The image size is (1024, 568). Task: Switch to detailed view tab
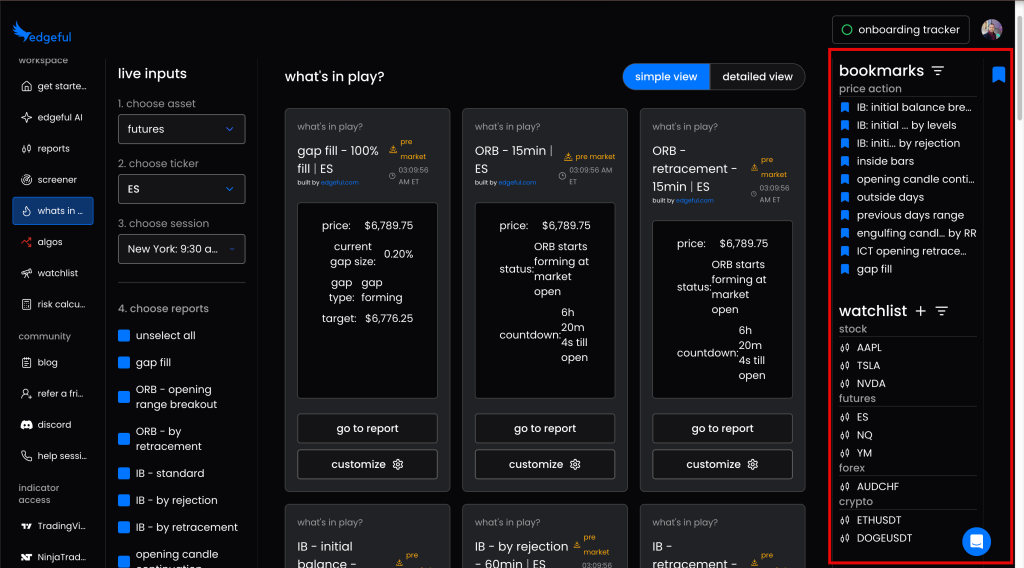[757, 77]
